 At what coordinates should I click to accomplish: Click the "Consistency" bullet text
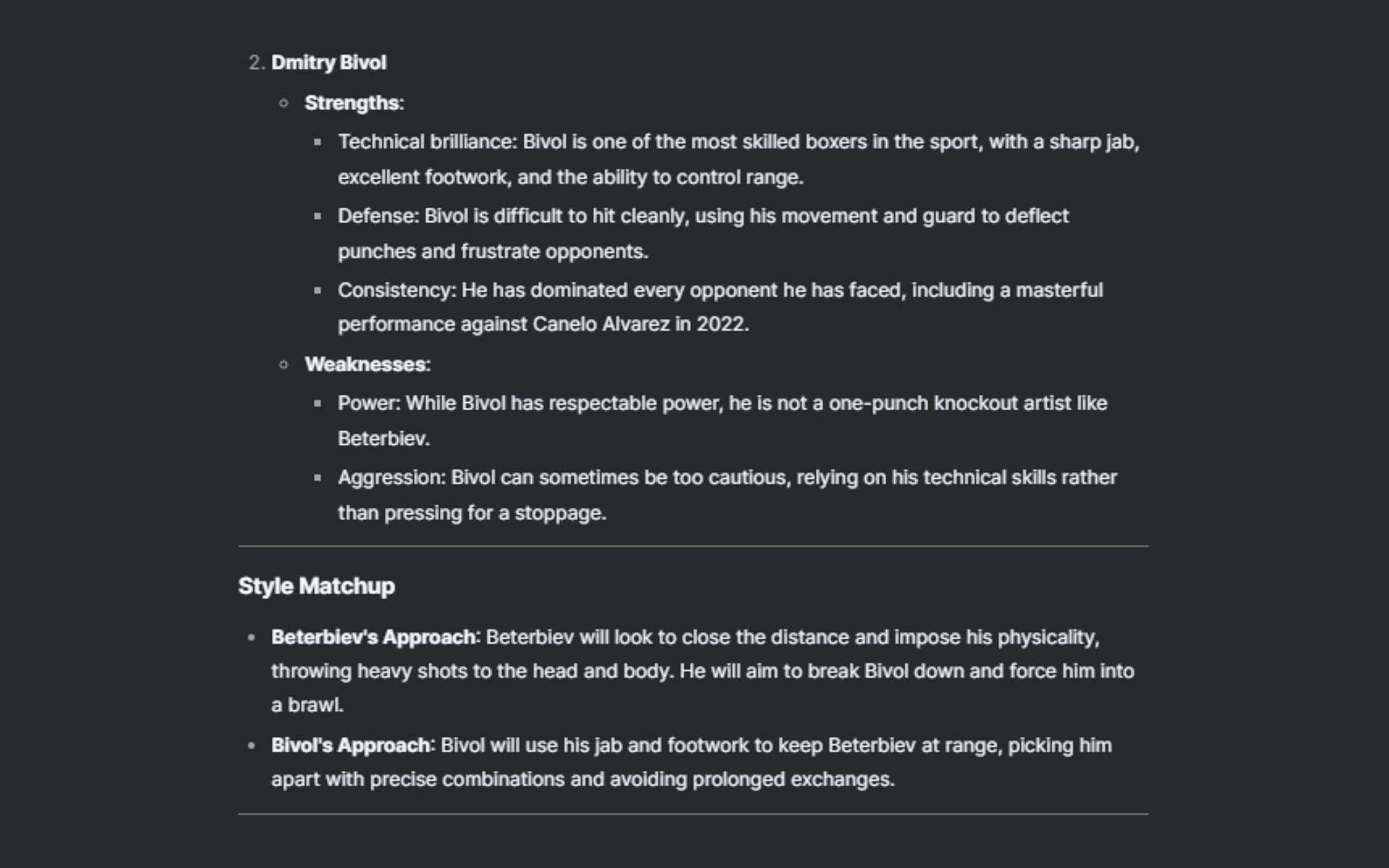pyautogui.click(x=396, y=291)
